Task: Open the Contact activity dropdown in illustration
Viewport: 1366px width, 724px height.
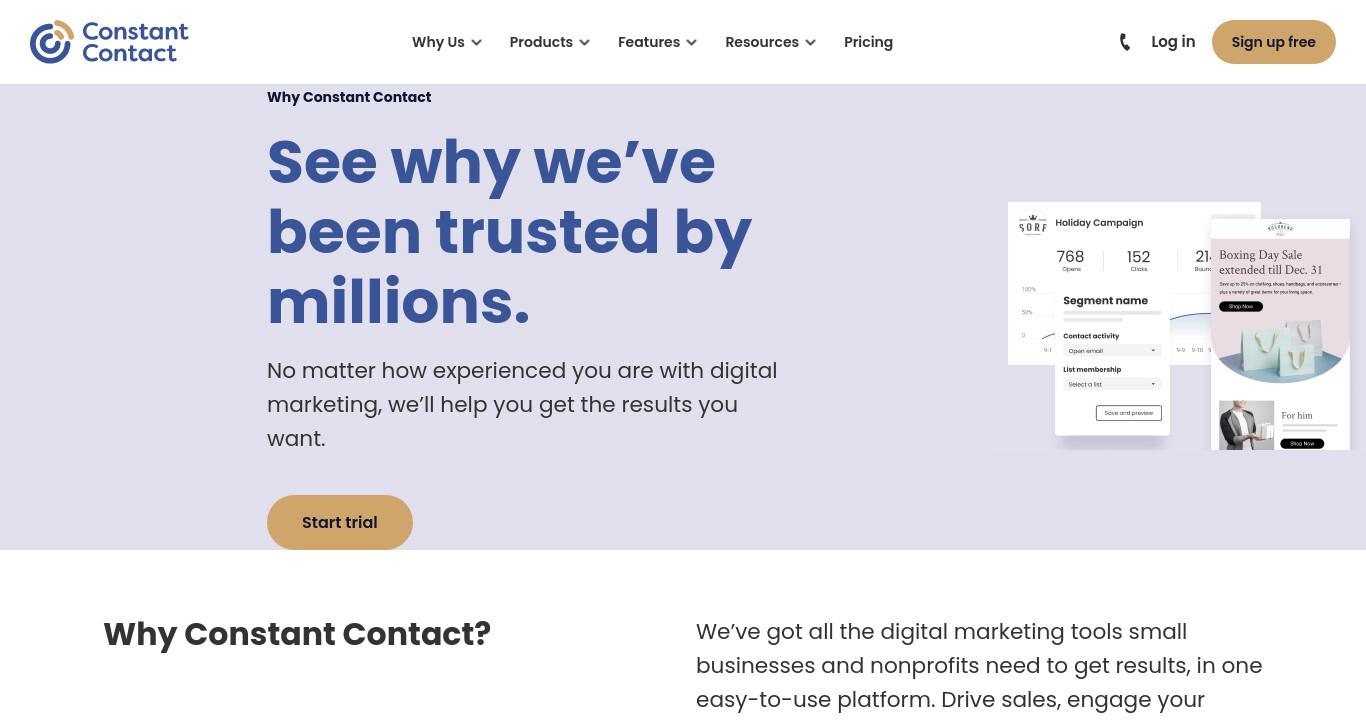Action: click(1112, 351)
